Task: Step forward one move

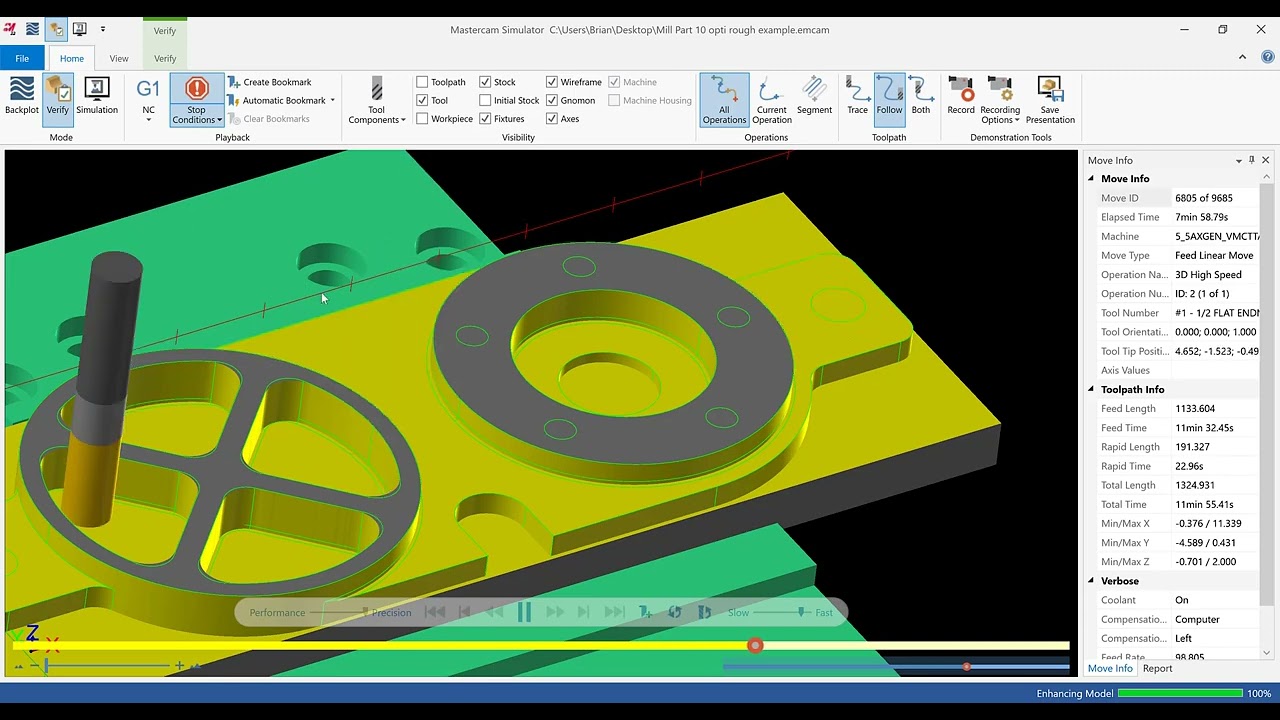Action: (584, 612)
